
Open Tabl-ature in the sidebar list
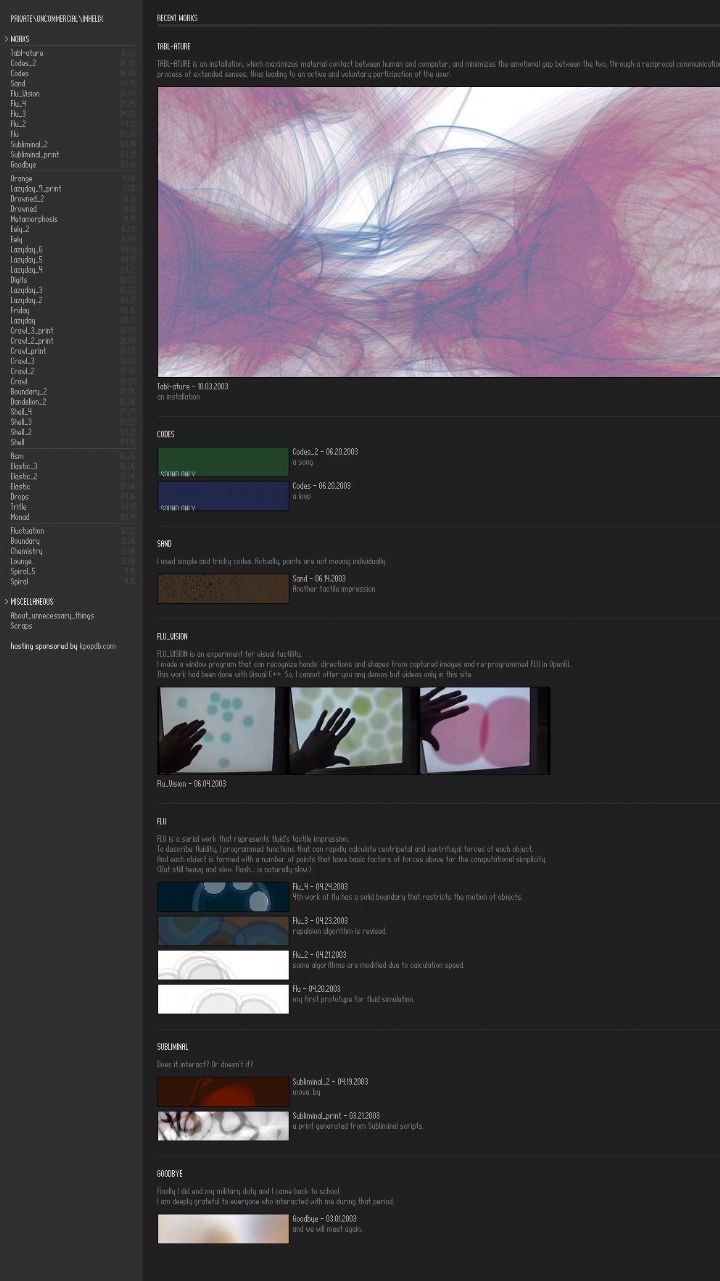coord(27,53)
